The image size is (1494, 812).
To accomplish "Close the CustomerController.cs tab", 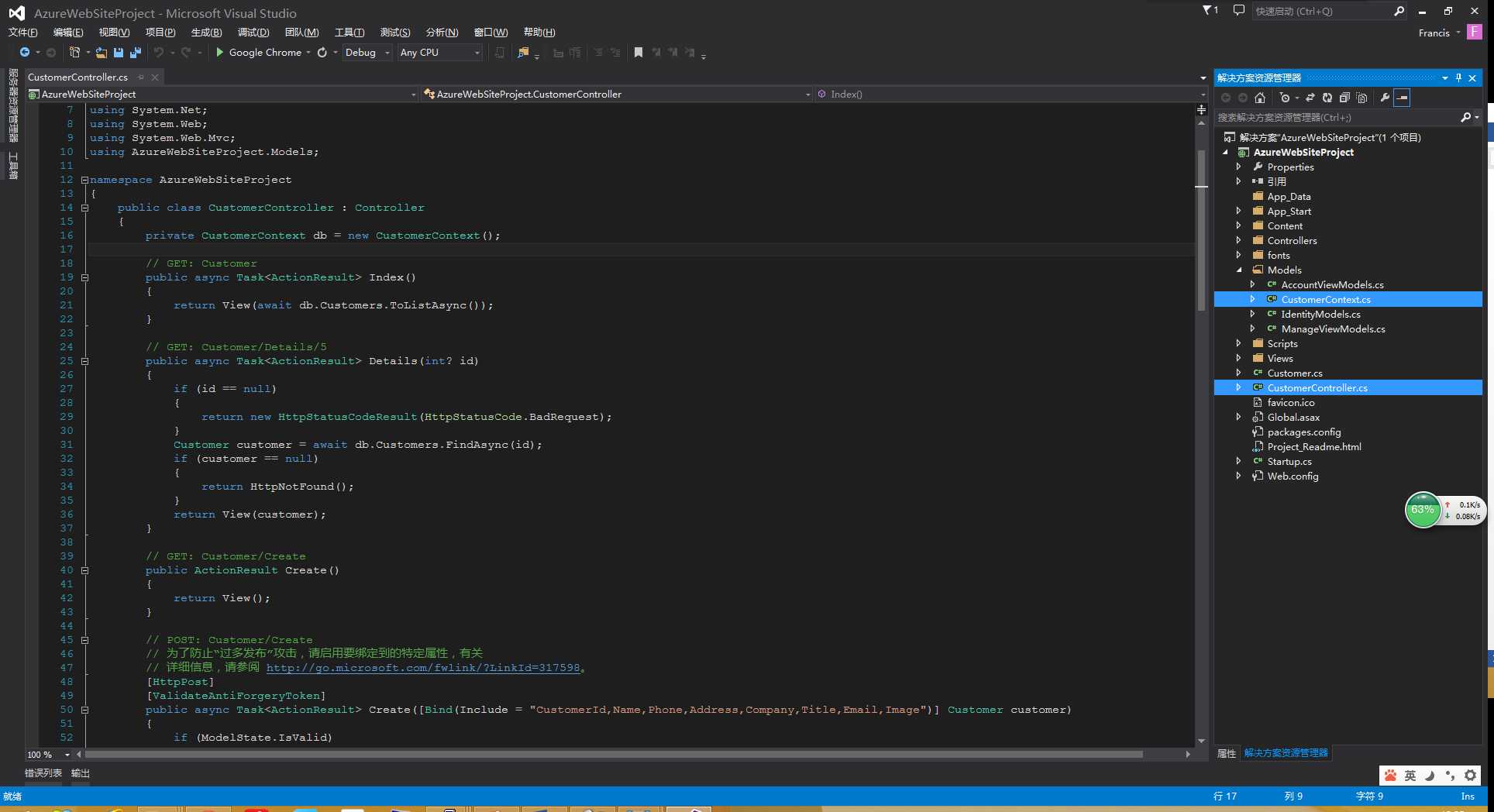I will [155, 77].
